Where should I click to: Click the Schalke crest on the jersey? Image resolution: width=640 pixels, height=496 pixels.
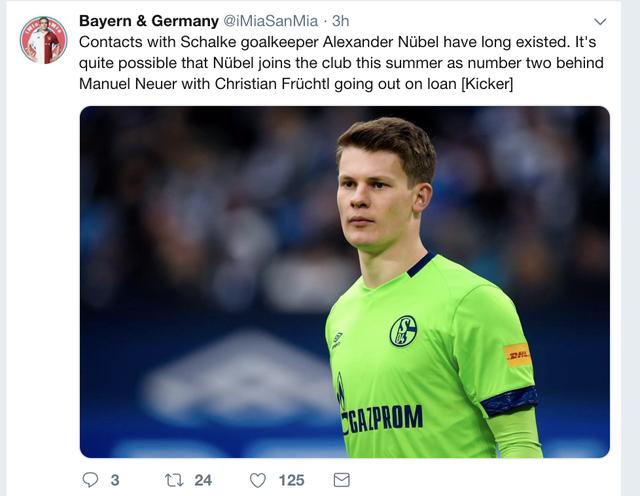(403, 331)
